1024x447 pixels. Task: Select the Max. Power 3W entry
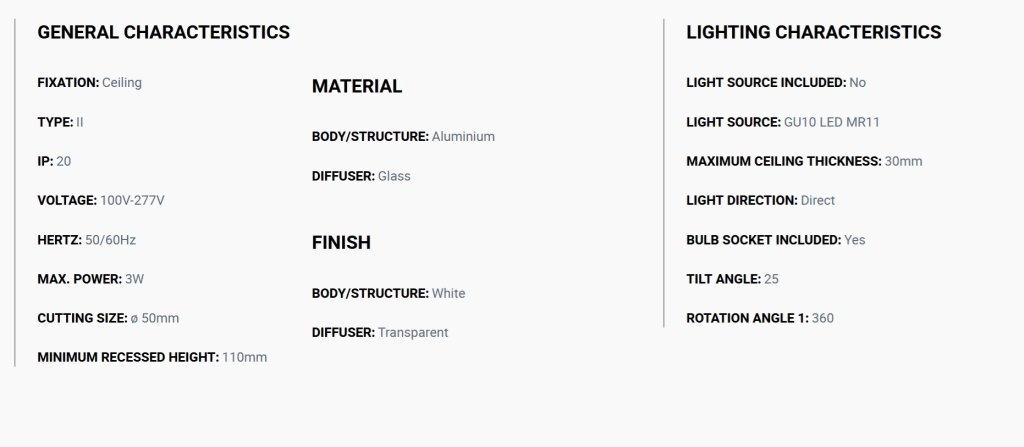pyautogui.click(x=91, y=279)
